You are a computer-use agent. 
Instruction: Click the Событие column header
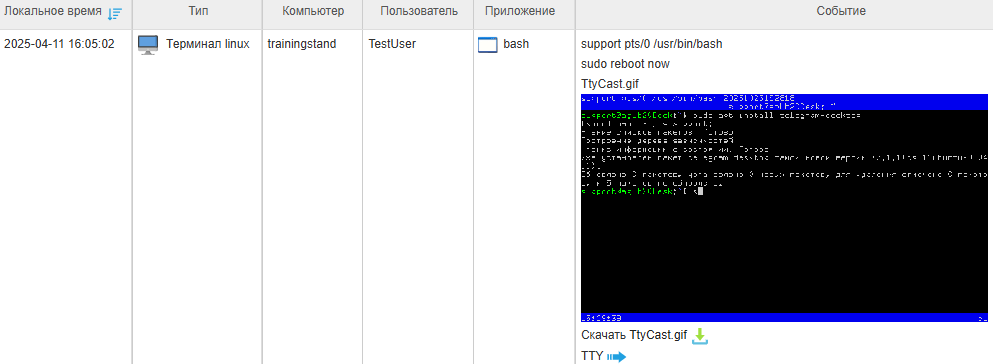point(841,11)
